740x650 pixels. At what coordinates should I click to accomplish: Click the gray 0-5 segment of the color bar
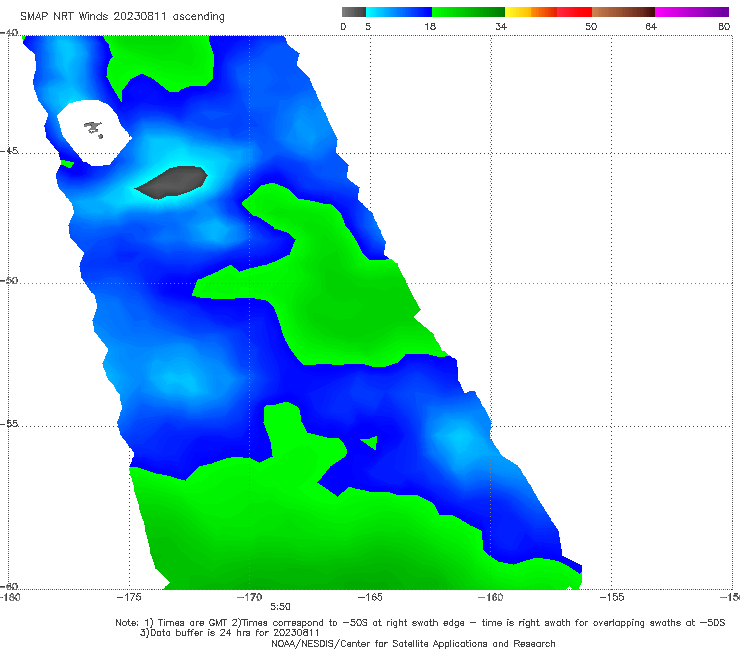[x=354, y=12]
